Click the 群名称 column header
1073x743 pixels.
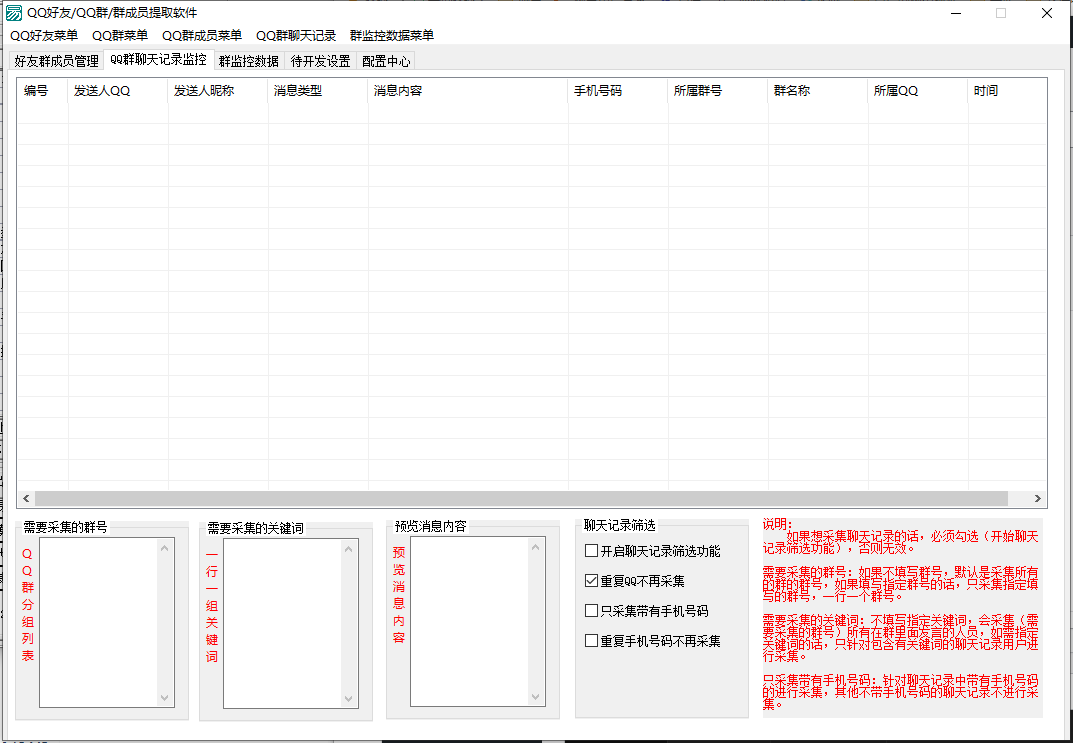(817, 90)
